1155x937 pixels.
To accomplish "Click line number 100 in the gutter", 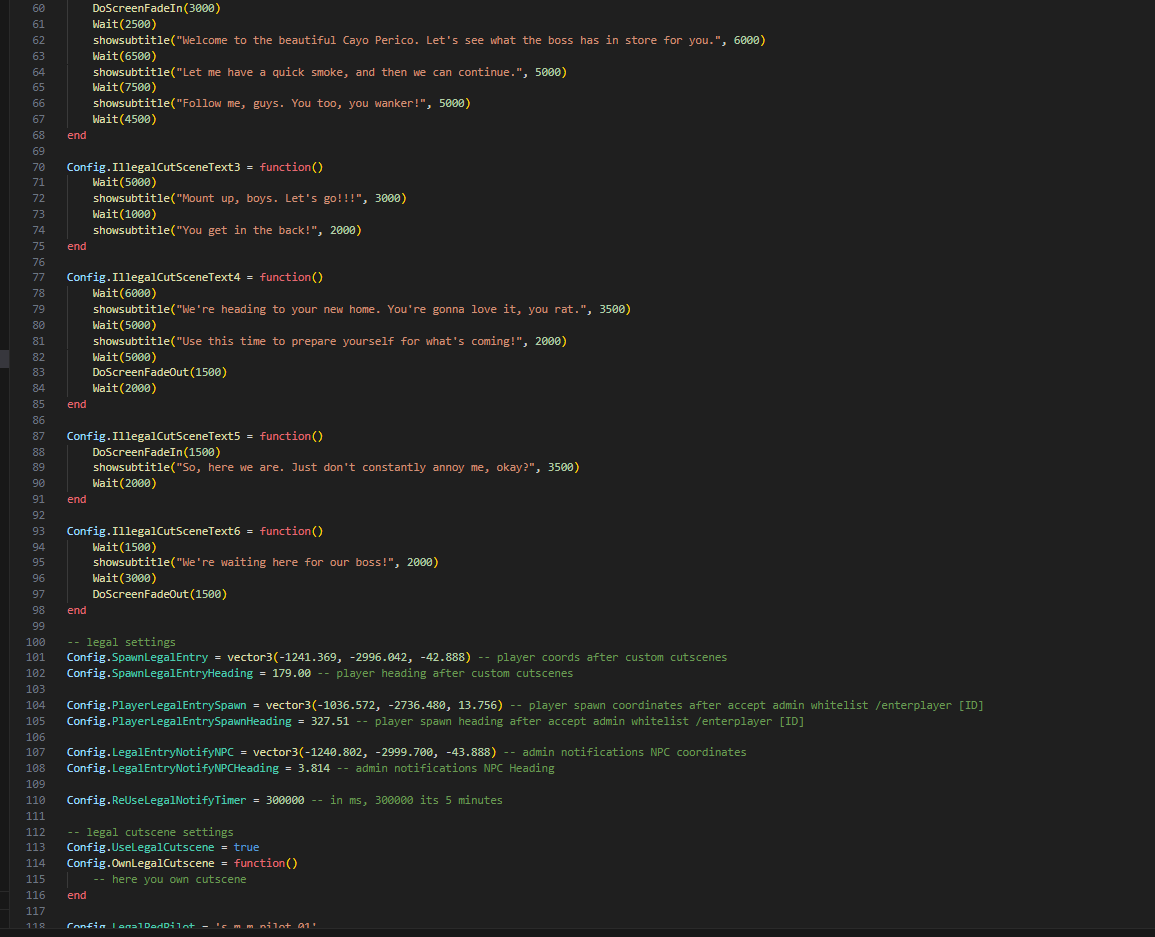I will (x=34, y=641).
